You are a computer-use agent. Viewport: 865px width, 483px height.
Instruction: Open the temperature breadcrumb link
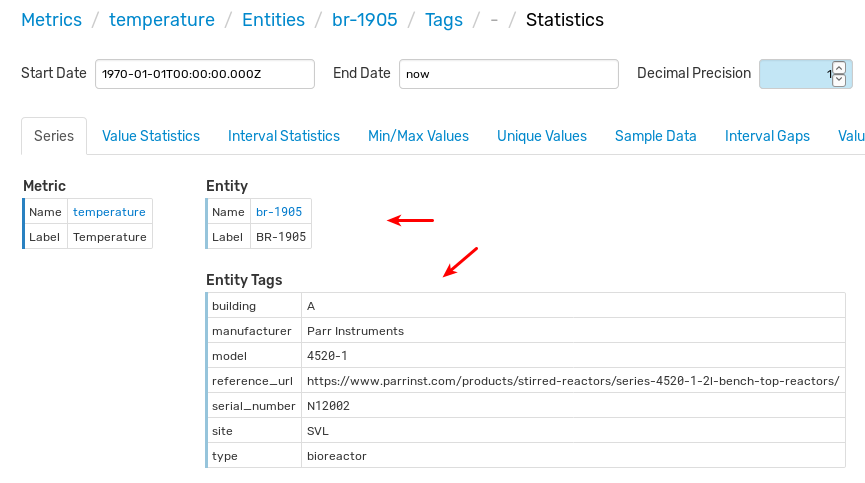162,20
